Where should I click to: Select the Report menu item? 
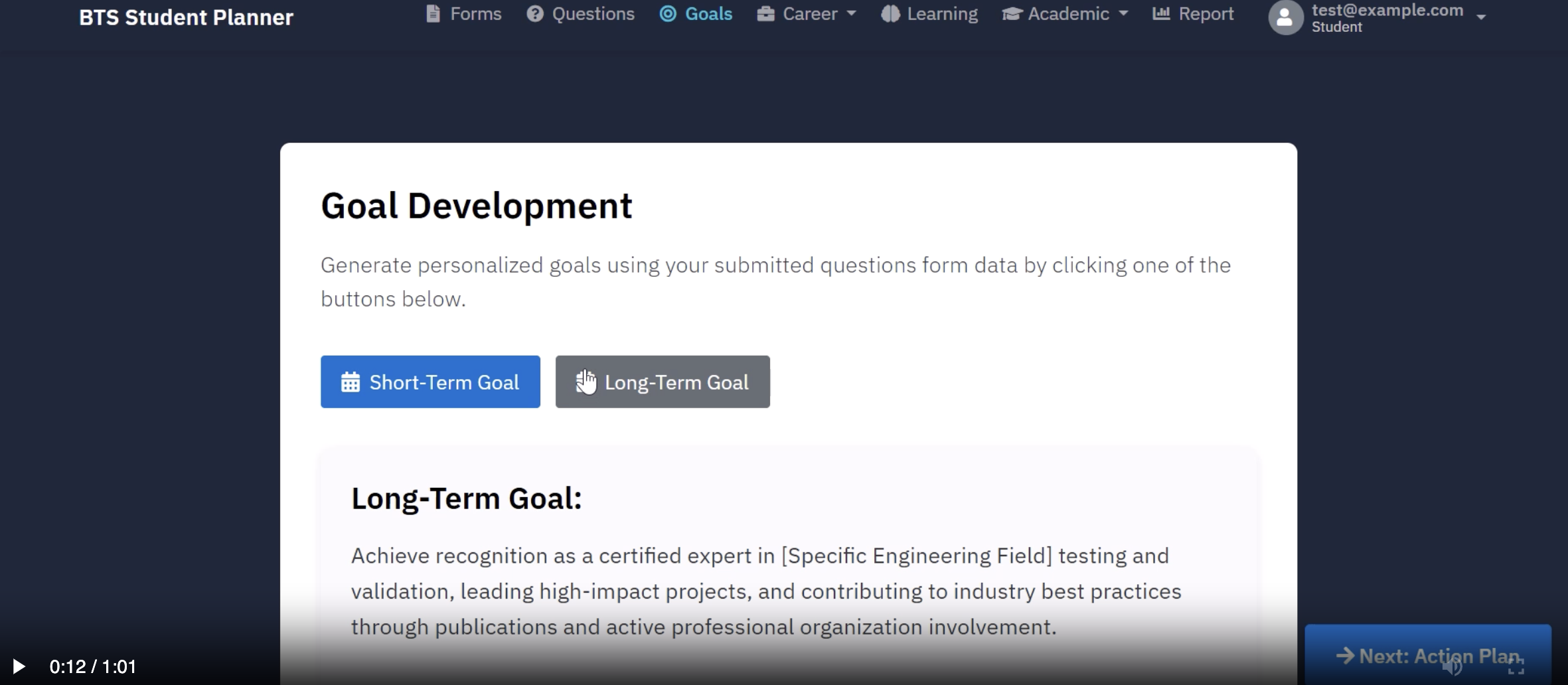[x=1192, y=13]
